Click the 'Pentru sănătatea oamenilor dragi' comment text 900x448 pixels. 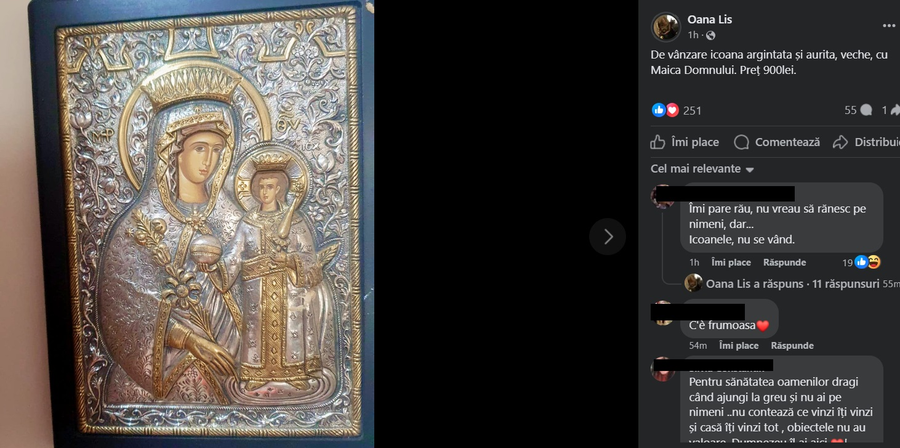(x=773, y=382)
